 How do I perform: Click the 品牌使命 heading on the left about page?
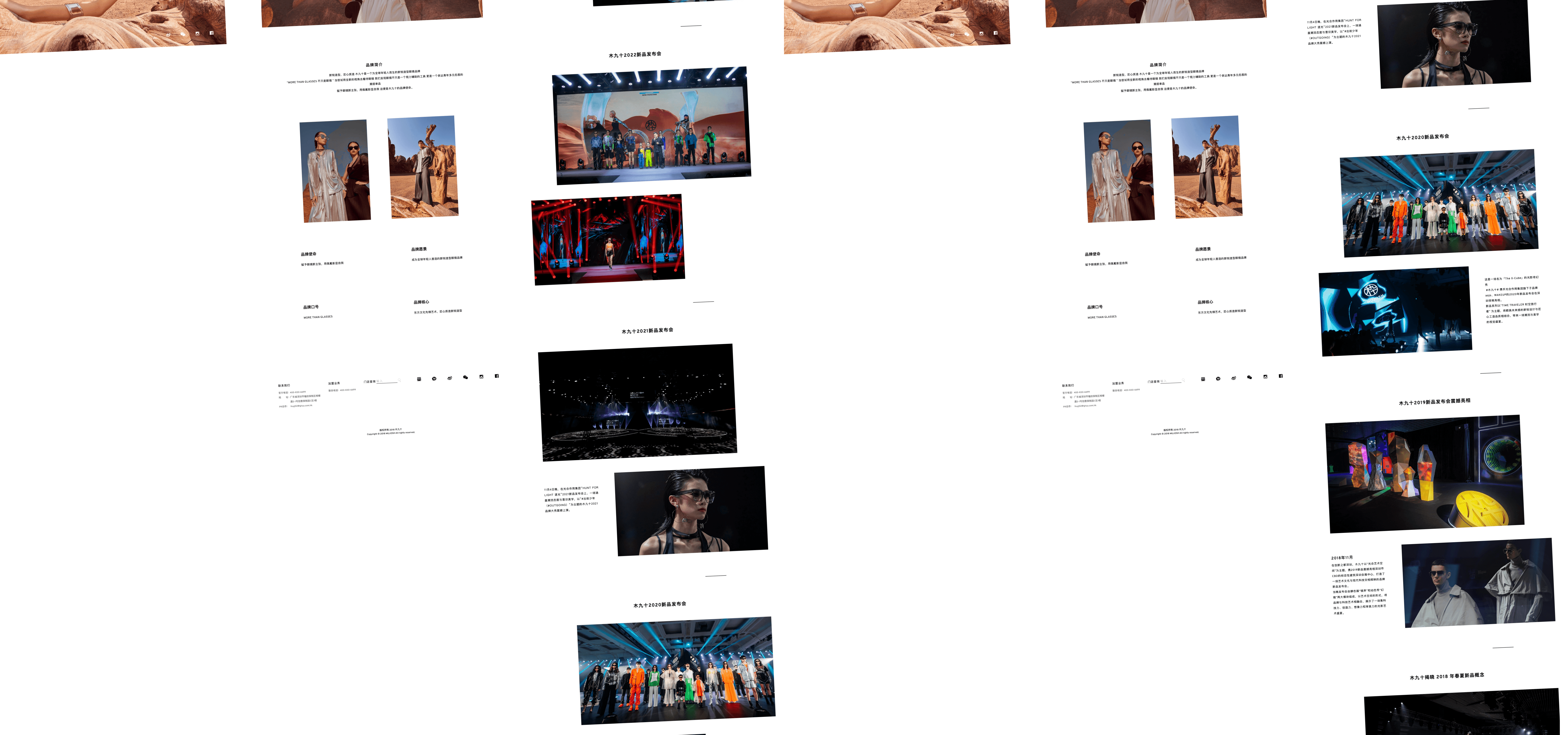click(309, 254)
